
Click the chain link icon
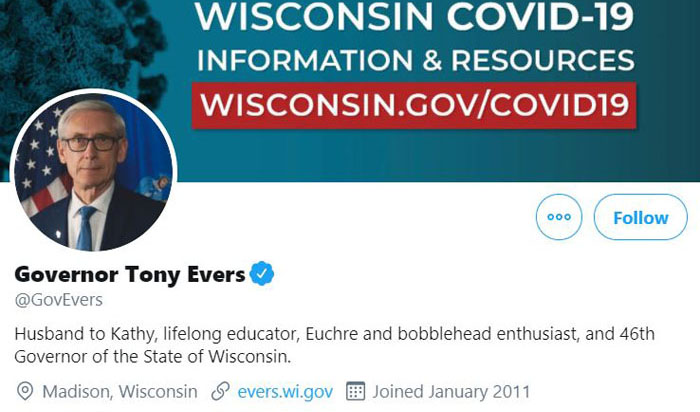coord(221,391)
